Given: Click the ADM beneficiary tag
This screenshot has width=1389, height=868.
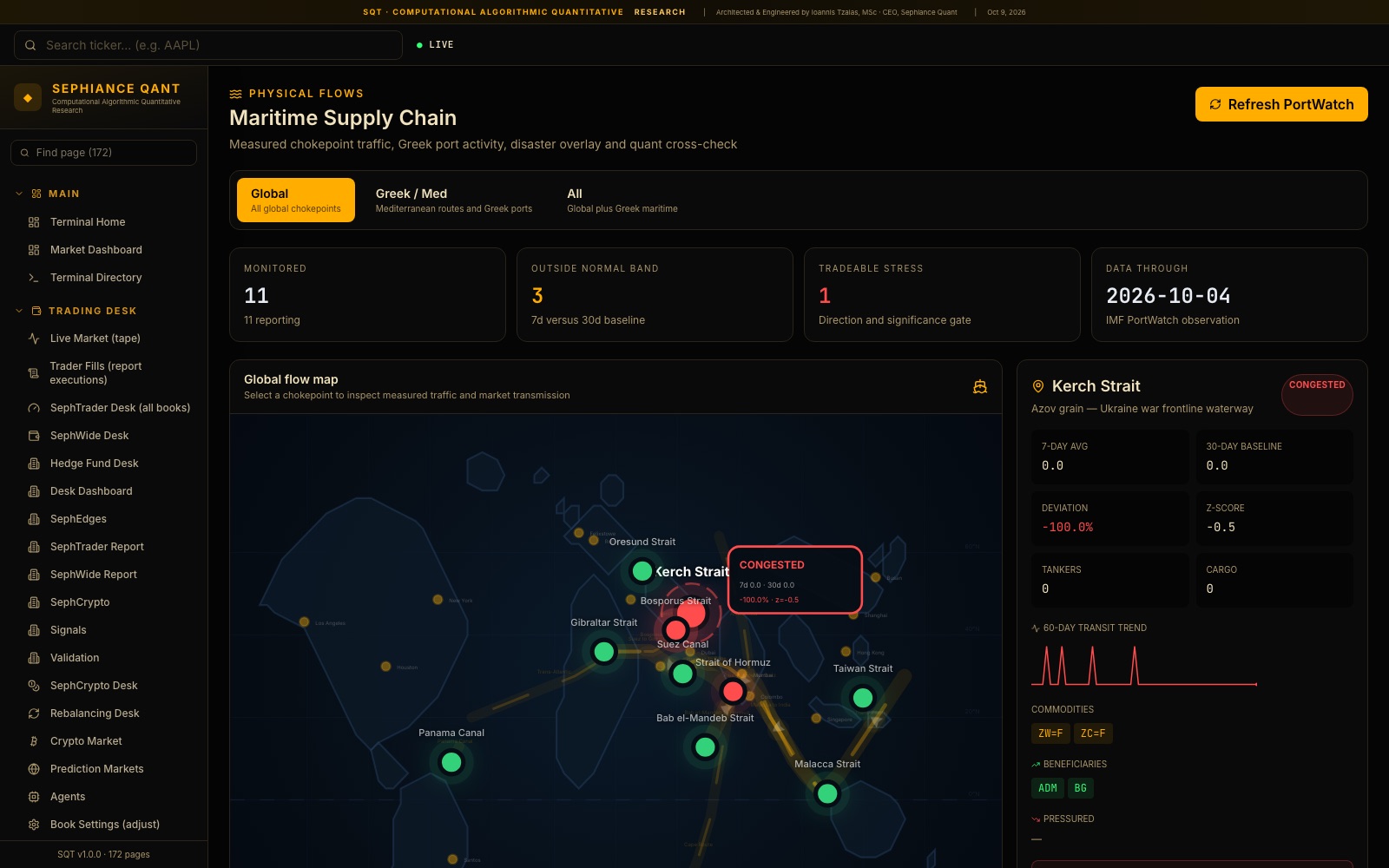Looking at the screenshot, I should pos(1048,788).
